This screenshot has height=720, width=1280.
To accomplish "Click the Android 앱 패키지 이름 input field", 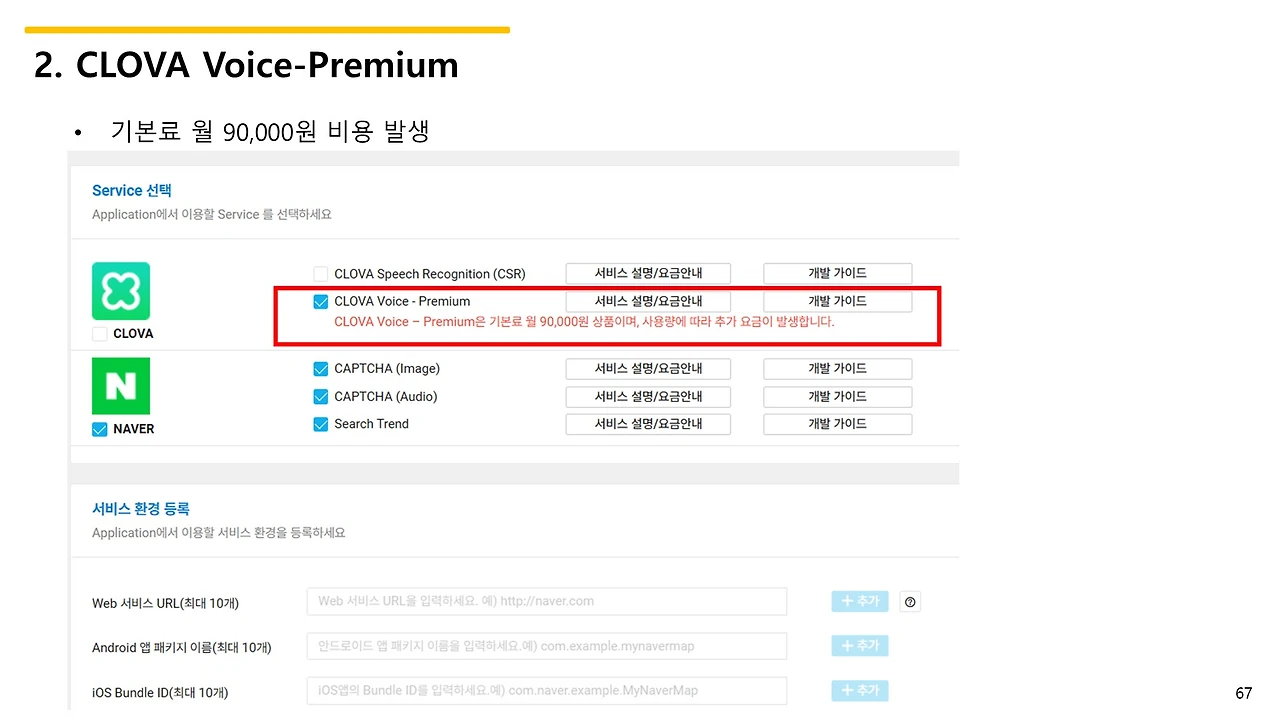I will pyautogui.click(x=547, y=646).
